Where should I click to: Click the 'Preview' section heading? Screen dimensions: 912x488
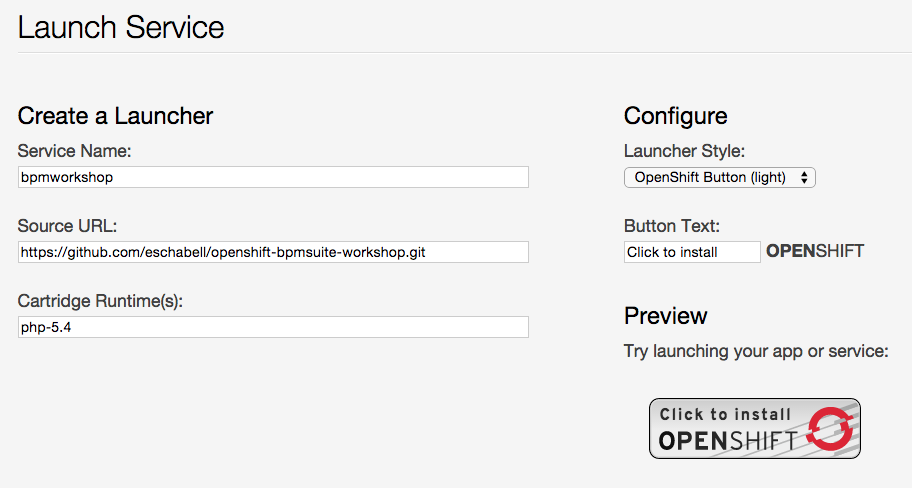(x=665, y=316)
